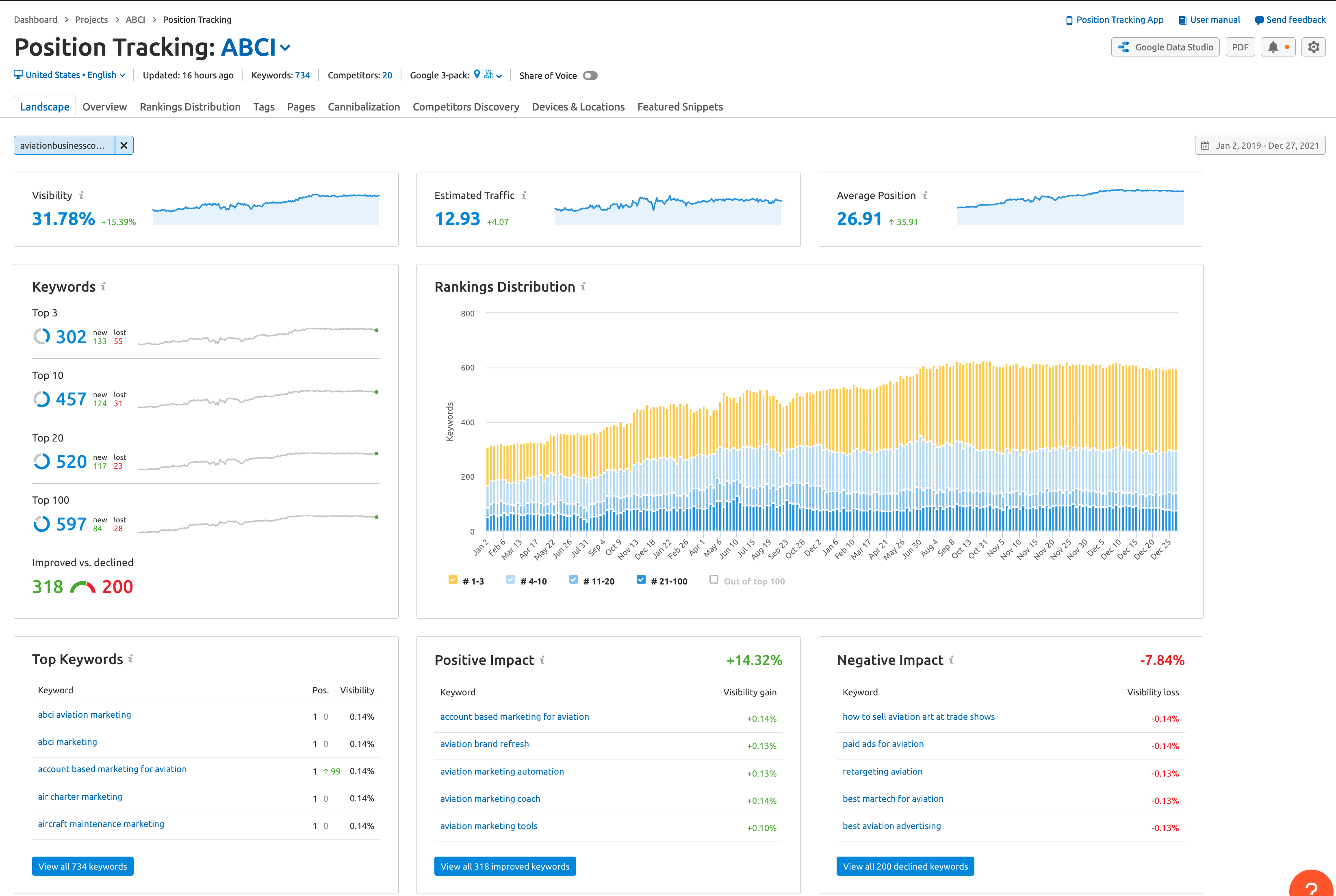This screenshot has width=1336, height=896.
Task: Click the Average Position info icon
Action: click(924, 195)
